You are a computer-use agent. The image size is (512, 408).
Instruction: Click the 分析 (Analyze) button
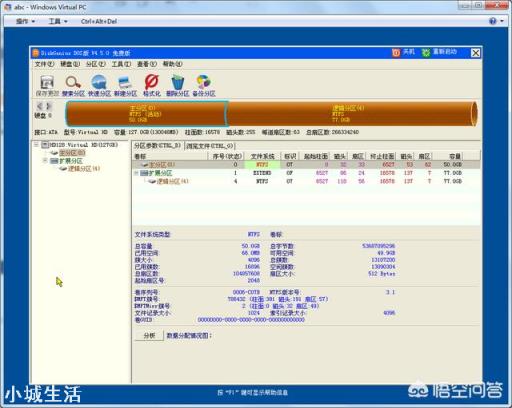(149, 336)
